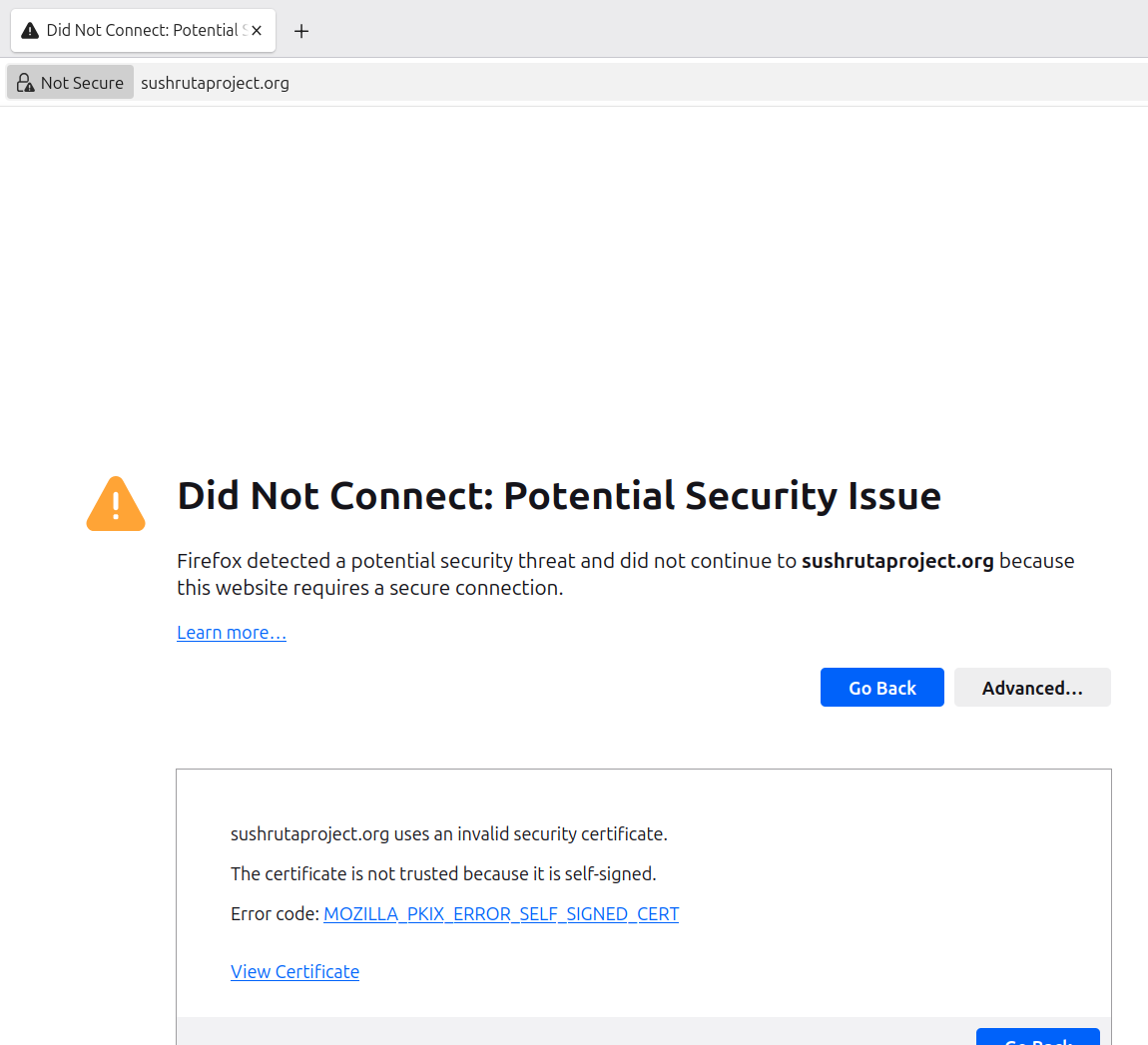Click the invalid security certificate sentence
Screen dimensions: 1148x1045
[449, 834]
